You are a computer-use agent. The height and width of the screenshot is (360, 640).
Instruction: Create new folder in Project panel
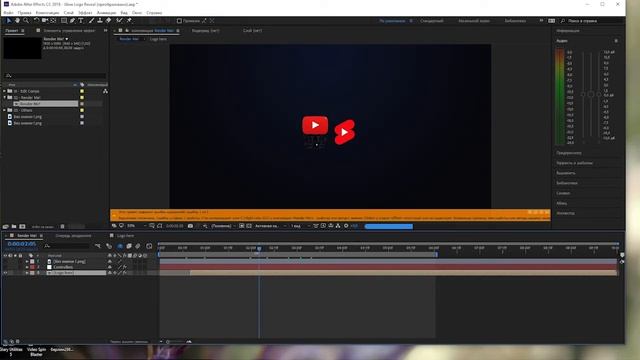click(14, 226)
